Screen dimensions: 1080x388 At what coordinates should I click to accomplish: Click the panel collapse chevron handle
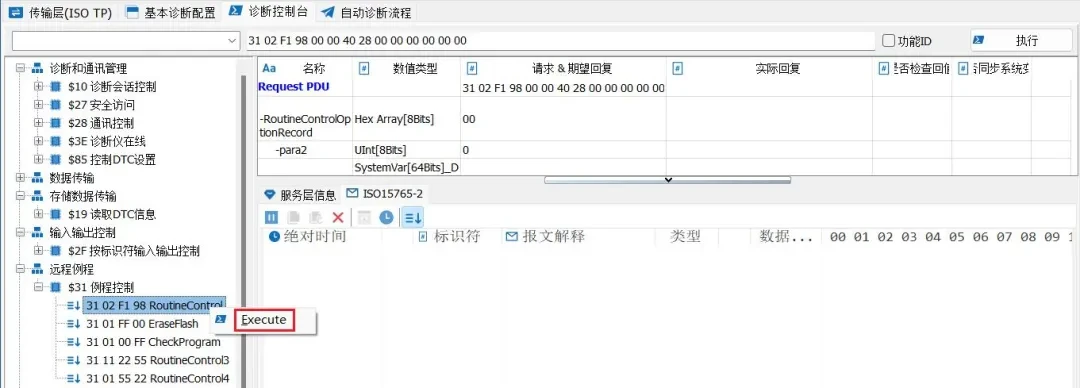pyautogui.click(x=667, y=180)
